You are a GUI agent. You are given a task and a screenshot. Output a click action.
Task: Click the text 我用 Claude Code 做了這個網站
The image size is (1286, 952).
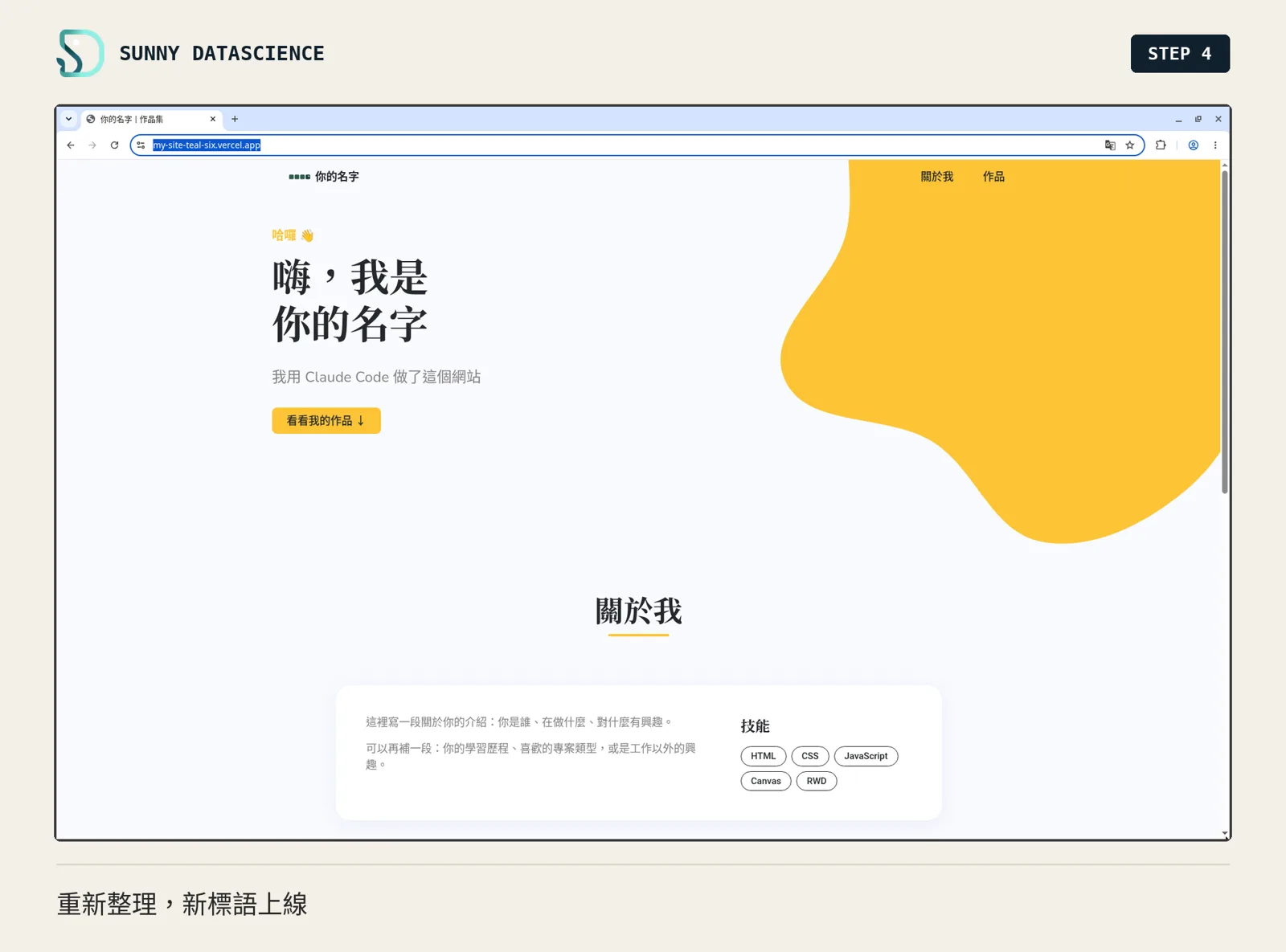376,377
